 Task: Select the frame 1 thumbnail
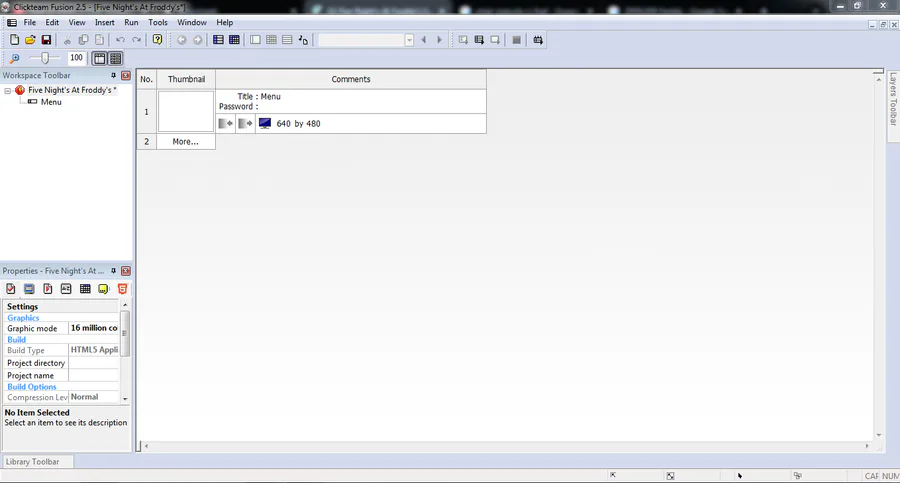point(186,111)
